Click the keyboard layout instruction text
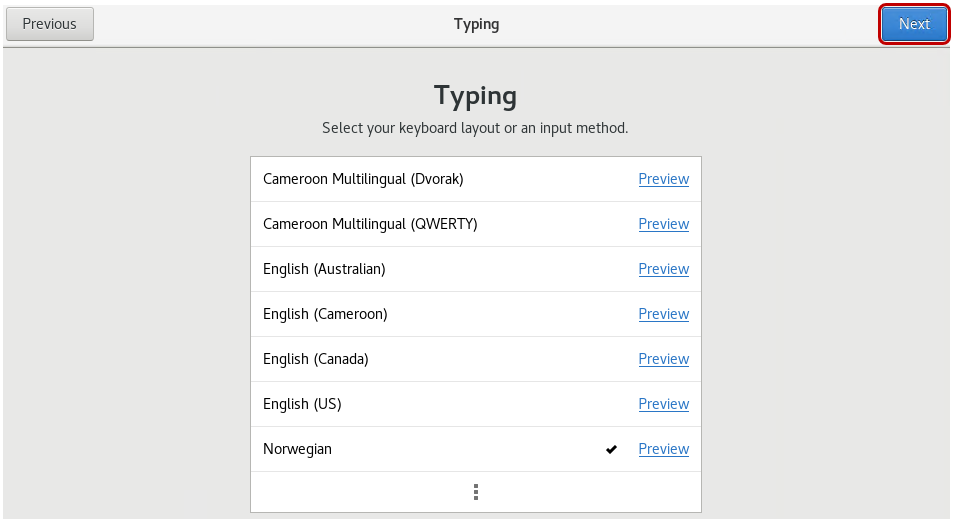 475,128
